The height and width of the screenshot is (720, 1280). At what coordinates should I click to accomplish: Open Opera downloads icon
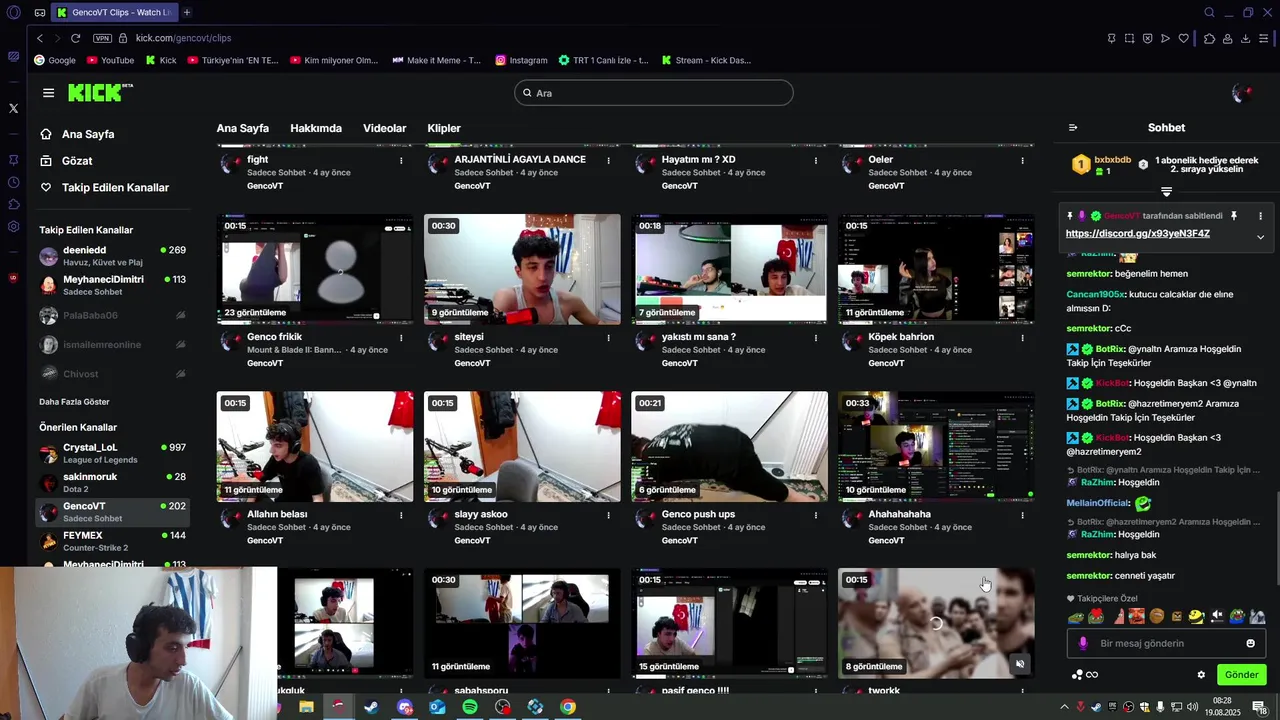[1245, 38]
